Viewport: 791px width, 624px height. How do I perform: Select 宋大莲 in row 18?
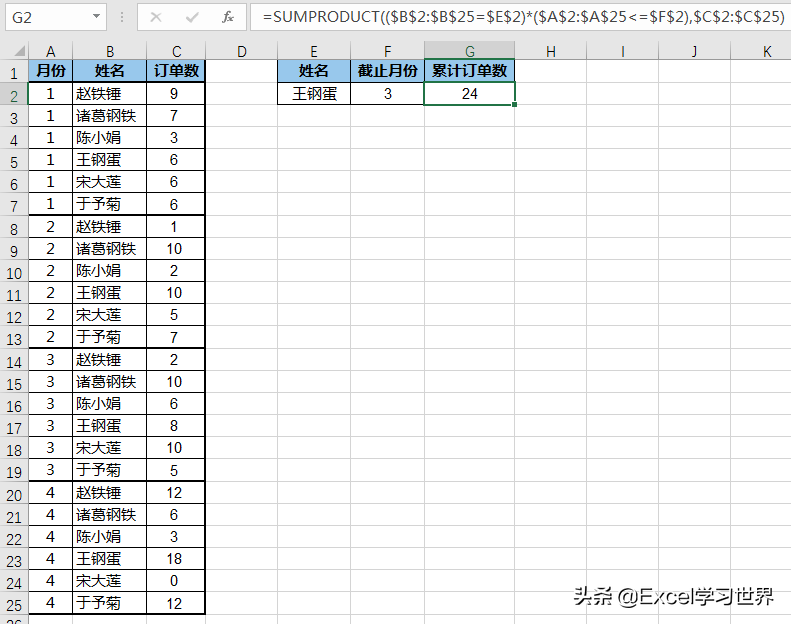point(109,448)
